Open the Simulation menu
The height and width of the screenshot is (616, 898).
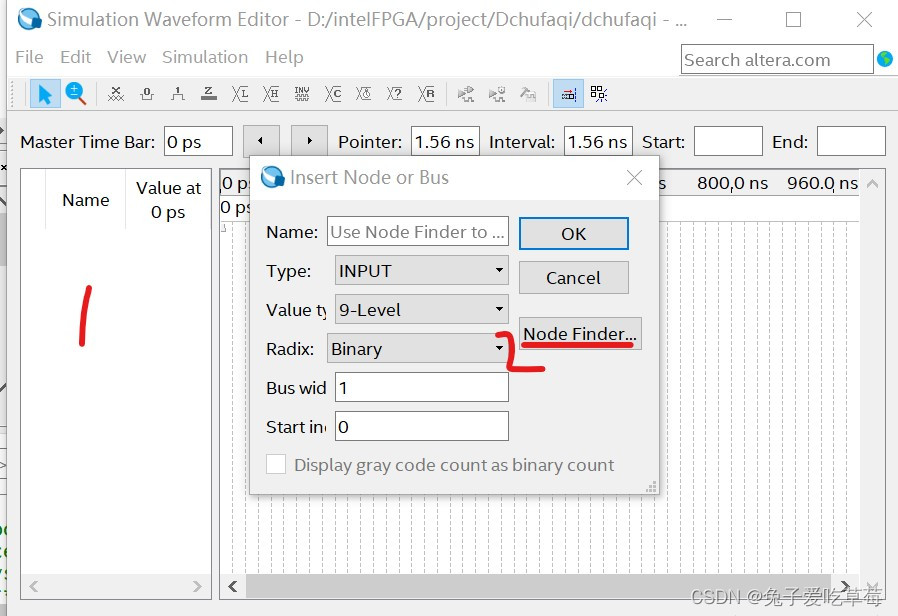tap(205, 57)
